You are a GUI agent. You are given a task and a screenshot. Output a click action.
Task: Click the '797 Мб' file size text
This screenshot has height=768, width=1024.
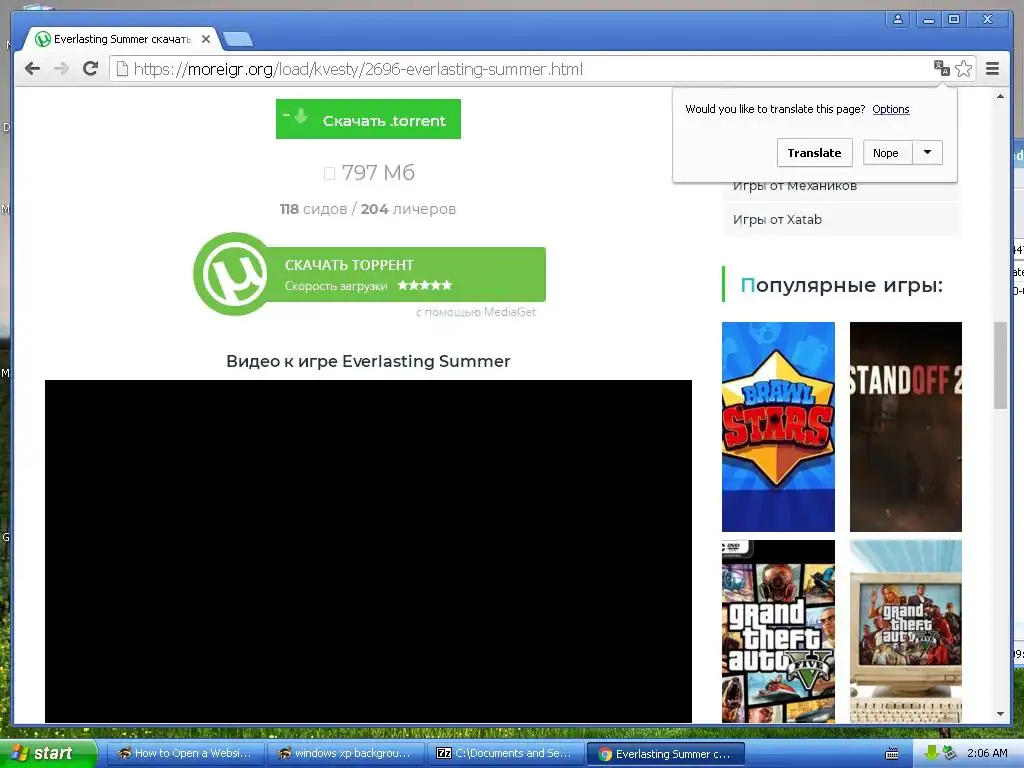click(x=377, y=172)
